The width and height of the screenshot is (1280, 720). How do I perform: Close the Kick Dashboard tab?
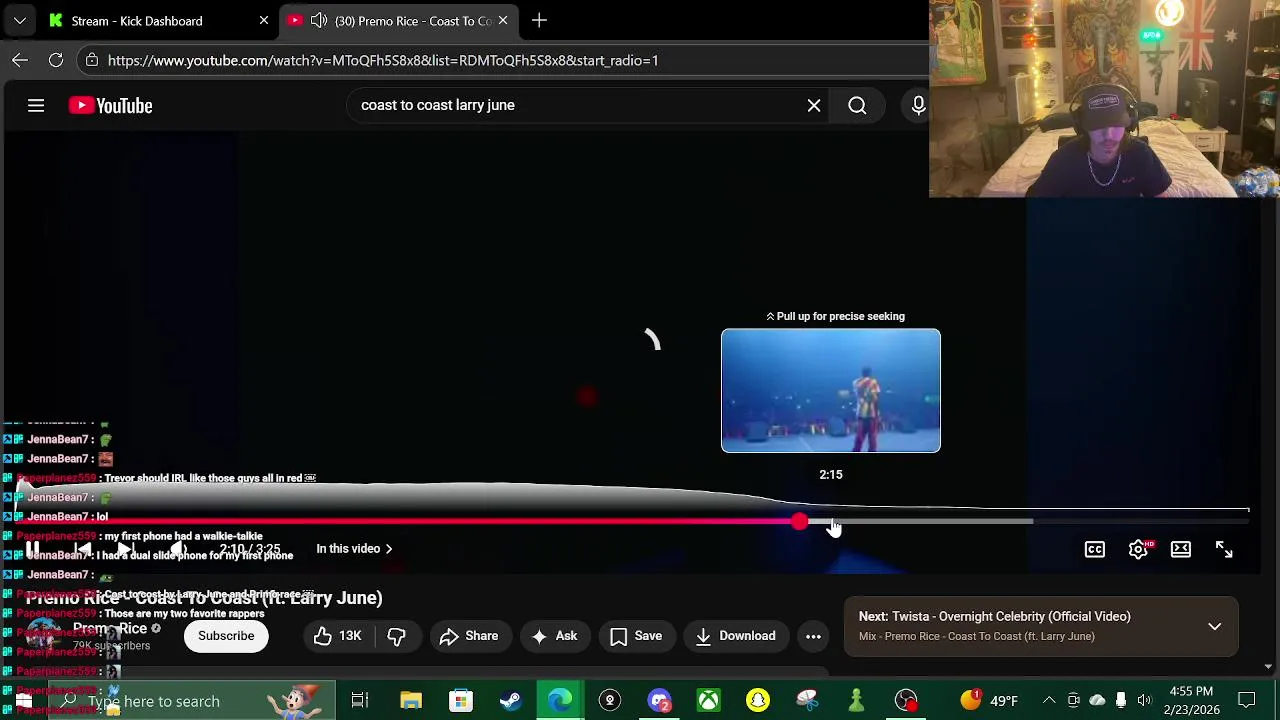coord(264,20)
